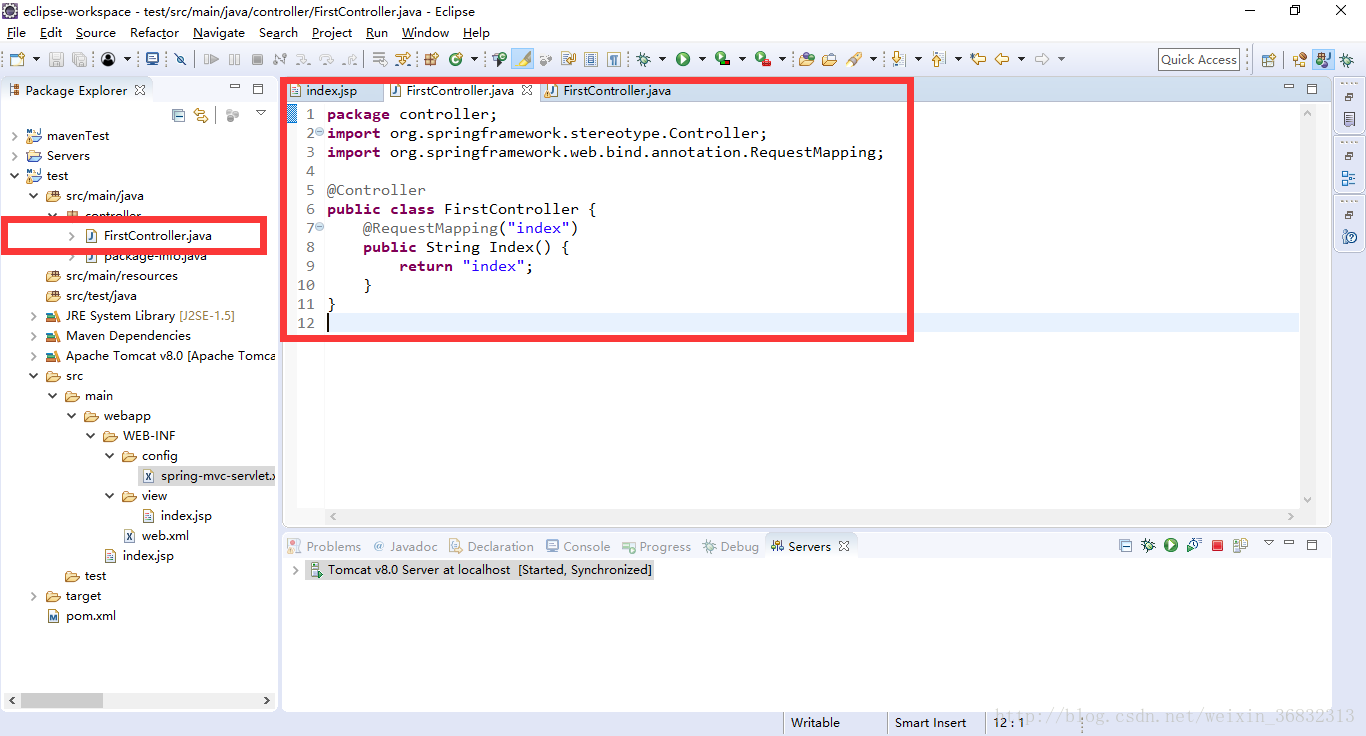Image resolution: width=1366 pixels, height=736 pixels.
Task: Click the Back navigation arrow
Action: pyautogui.click(x=1001, y=60)
